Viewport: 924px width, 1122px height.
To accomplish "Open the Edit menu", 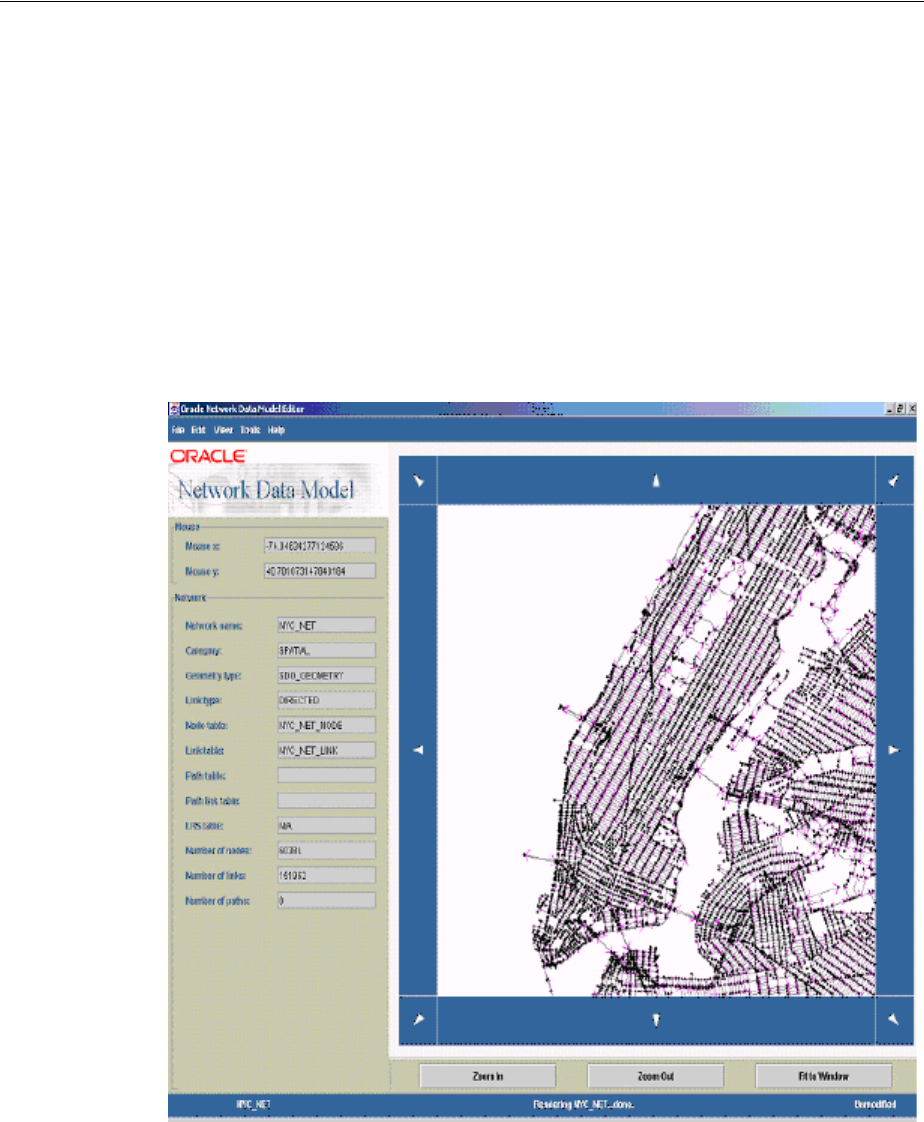I will [x=198, y=430].
